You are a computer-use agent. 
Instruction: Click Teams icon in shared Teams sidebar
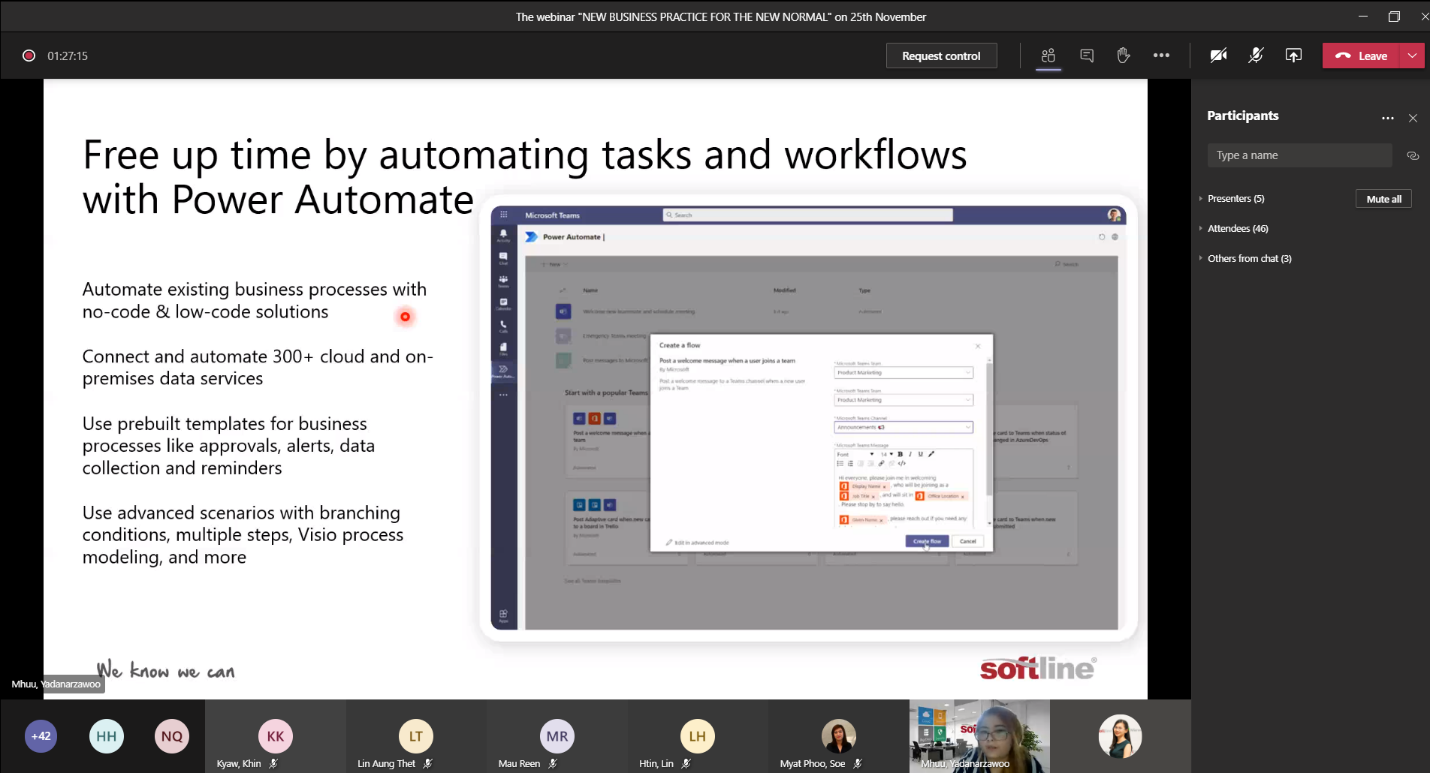click(503, 281)
